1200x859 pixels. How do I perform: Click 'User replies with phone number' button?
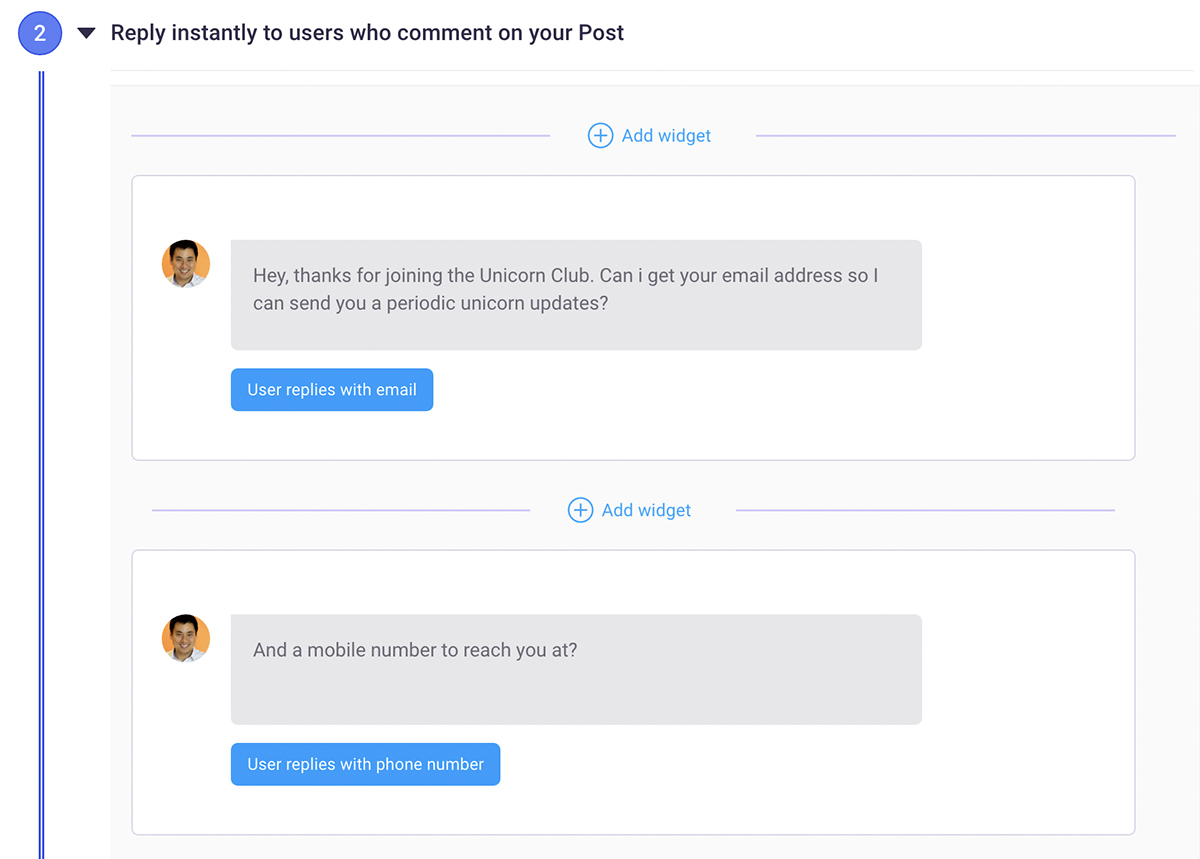click(365, 764)
